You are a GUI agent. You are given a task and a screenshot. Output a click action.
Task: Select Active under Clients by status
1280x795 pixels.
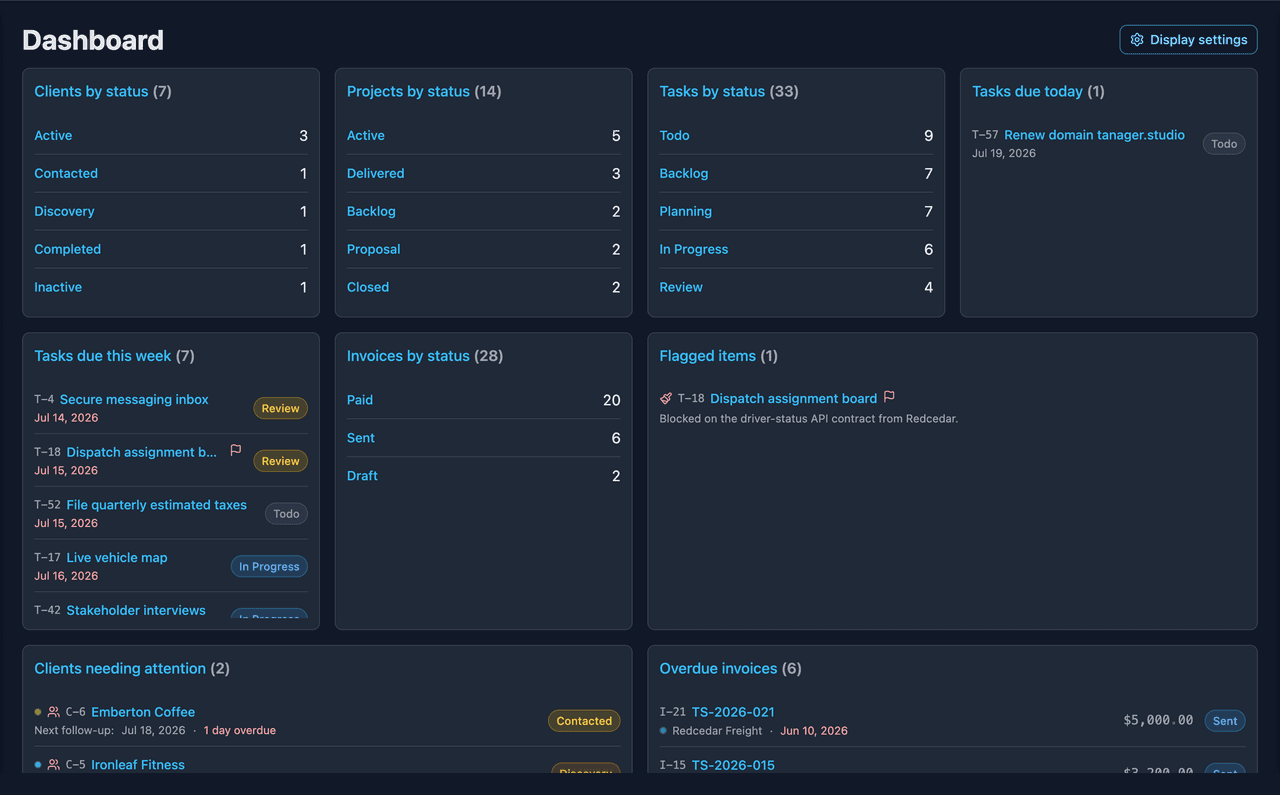53,136
